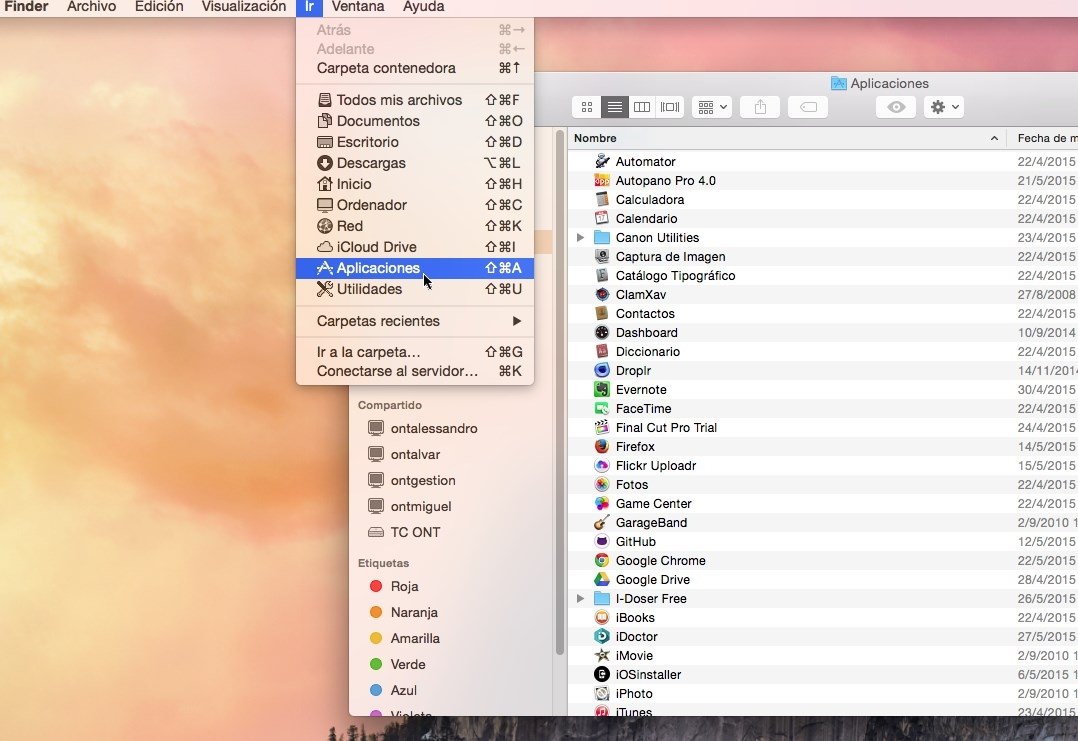Choose Utilidades in the Ir menu
The image size is (1078, 741).
[x=415, y=289]
